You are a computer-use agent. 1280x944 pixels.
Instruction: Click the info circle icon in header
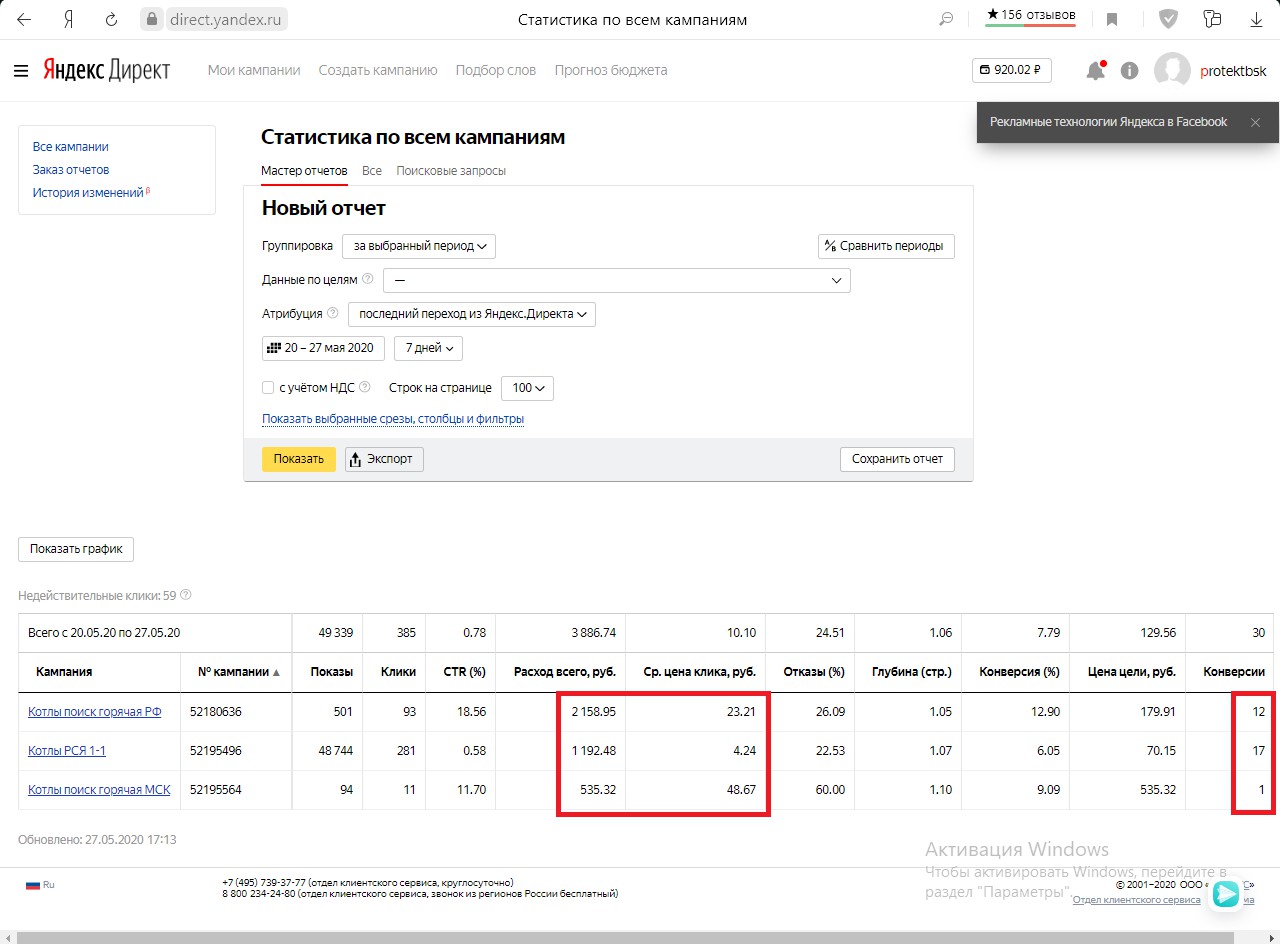pyautogui.click(x=1130, y=71)
